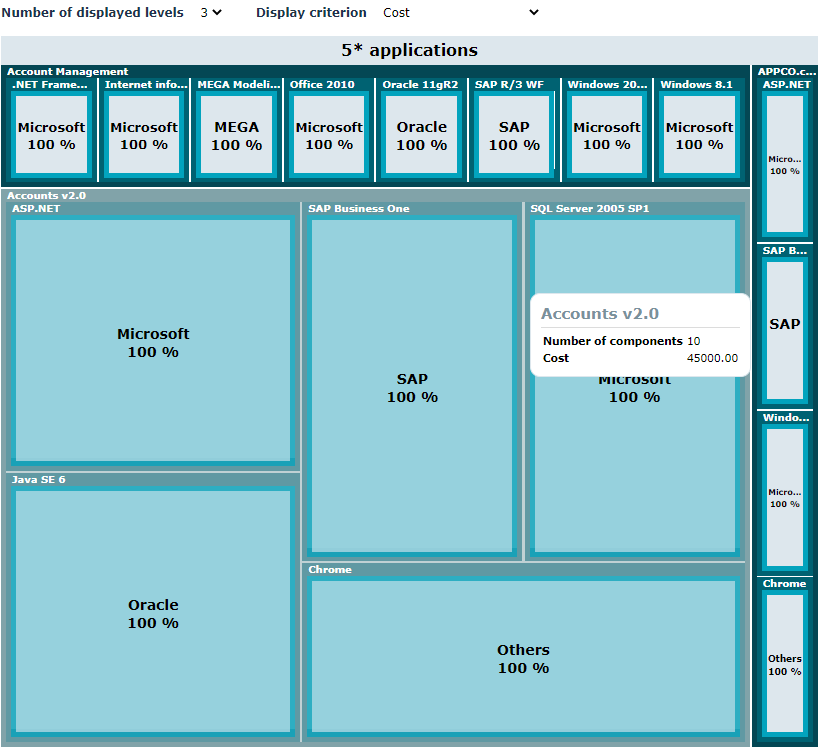Screen dimensions: 823x749
Task: Select the Microsoft tile under Office 2010
Action: point(329,136)
